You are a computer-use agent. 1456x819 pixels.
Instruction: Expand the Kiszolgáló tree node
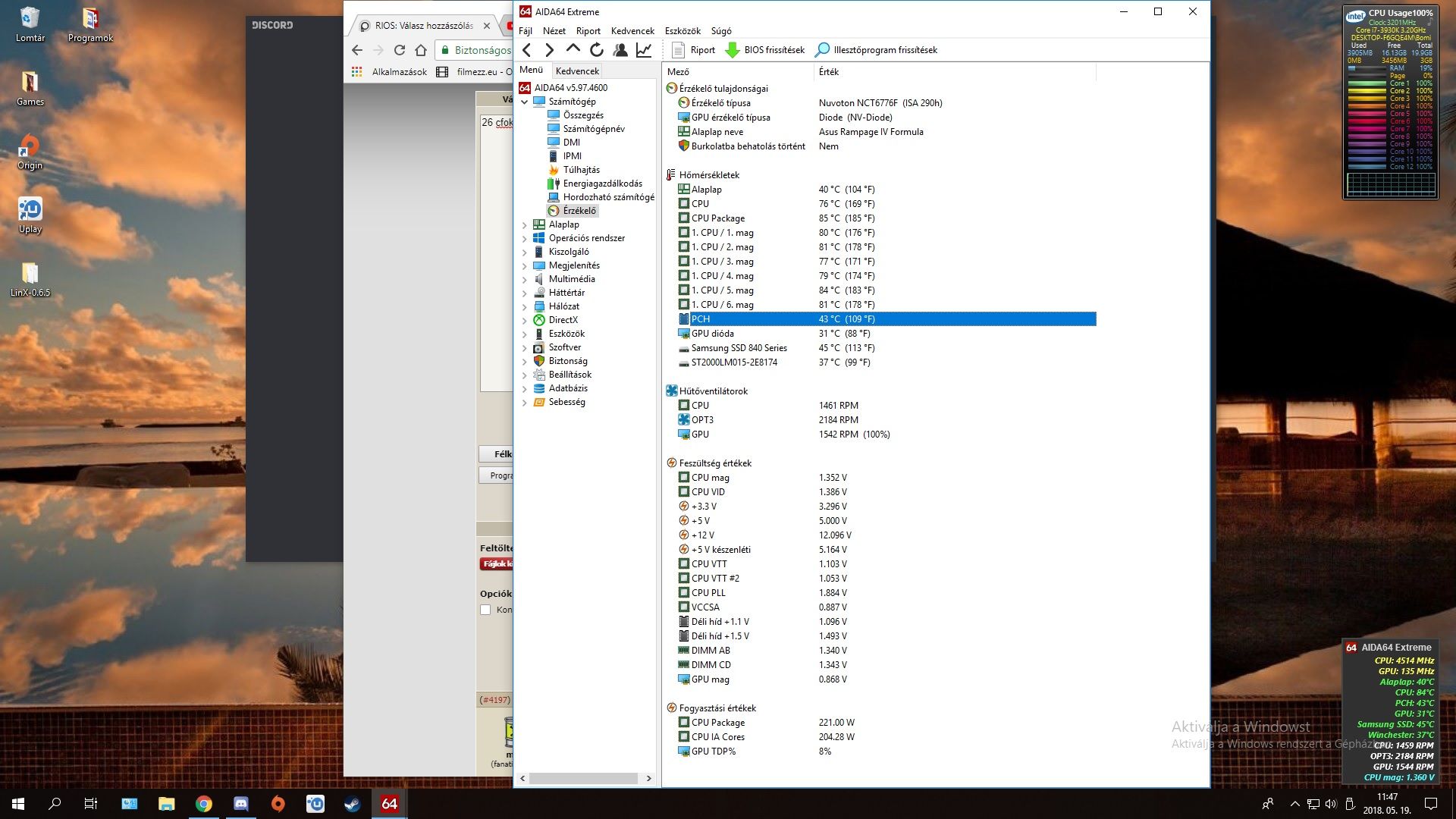[x=524, y=252]
